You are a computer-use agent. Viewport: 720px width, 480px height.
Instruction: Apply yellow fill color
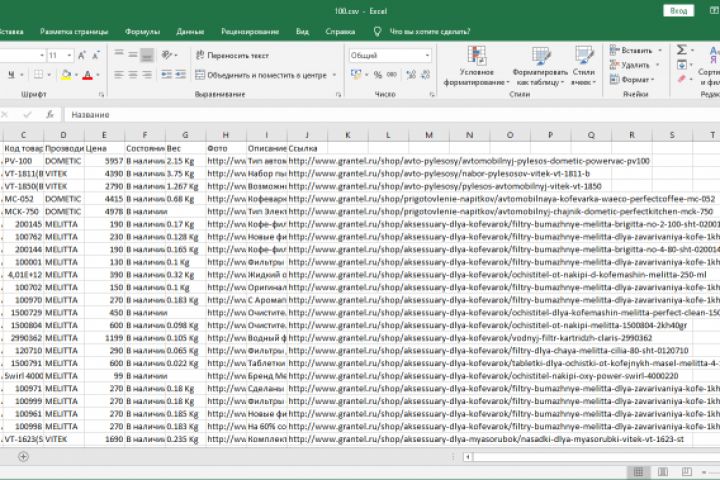coord(66,74)
